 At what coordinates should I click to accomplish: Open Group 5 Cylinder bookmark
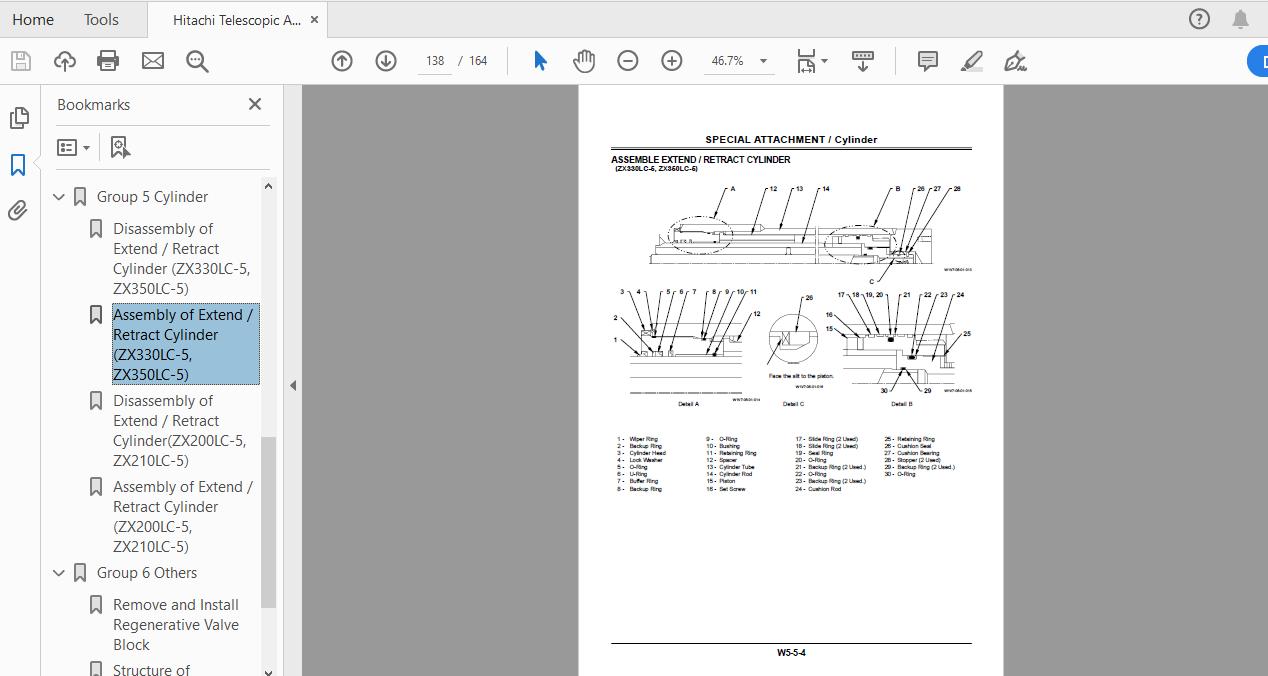(x=153, y=197)
